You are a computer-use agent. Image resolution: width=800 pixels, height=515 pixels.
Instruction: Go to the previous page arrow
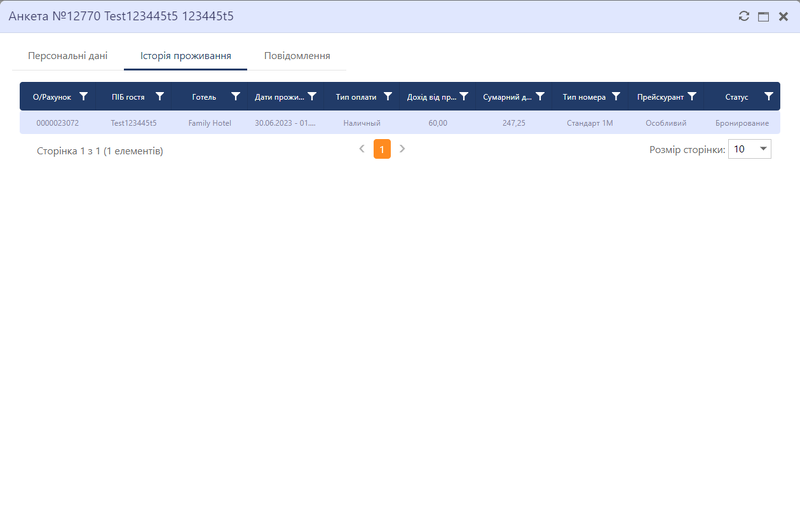pyautogui.click(x=362, y=149)
